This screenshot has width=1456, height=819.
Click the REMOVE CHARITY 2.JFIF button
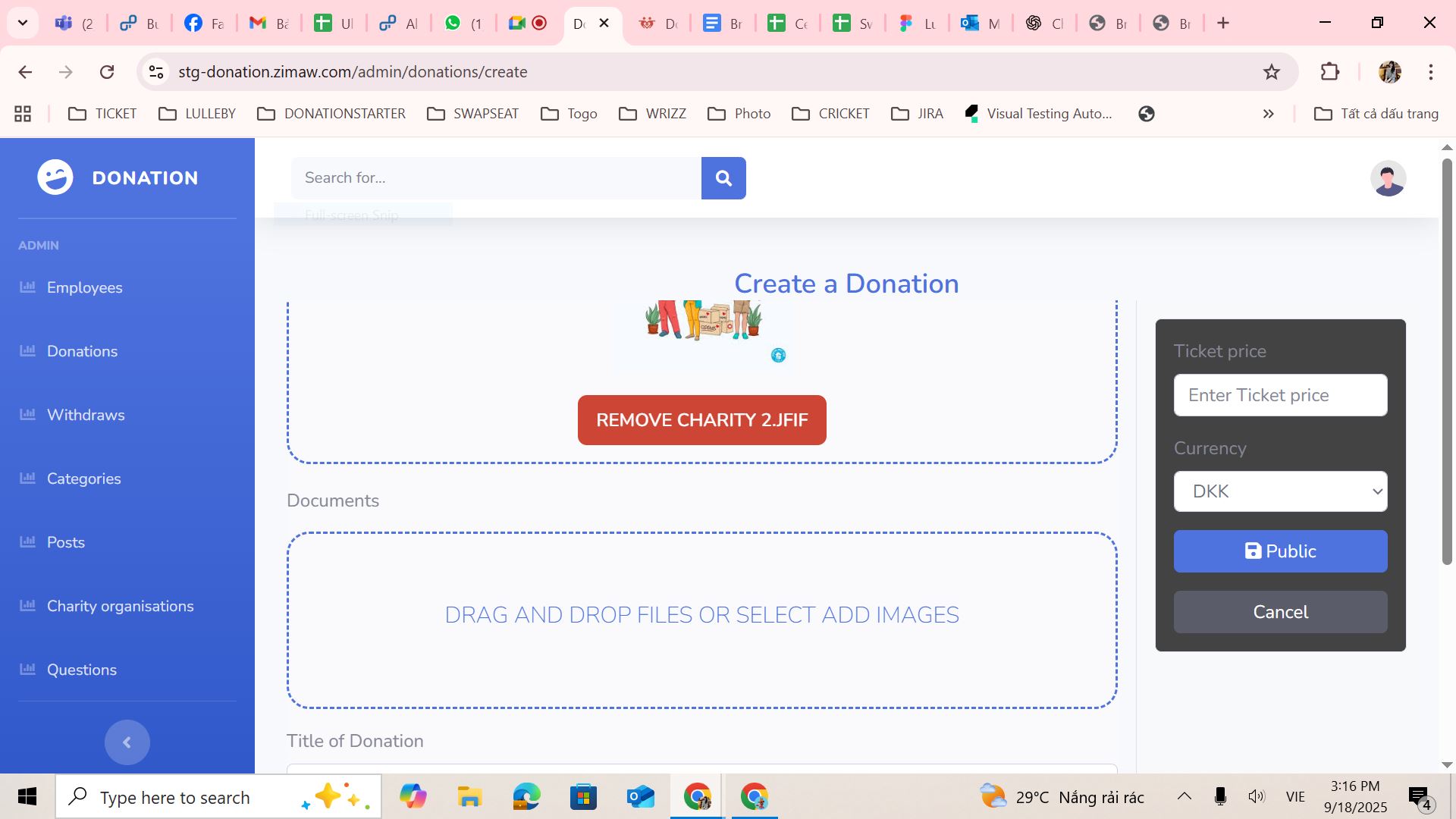pyautogui.click(x=701, y=419)
